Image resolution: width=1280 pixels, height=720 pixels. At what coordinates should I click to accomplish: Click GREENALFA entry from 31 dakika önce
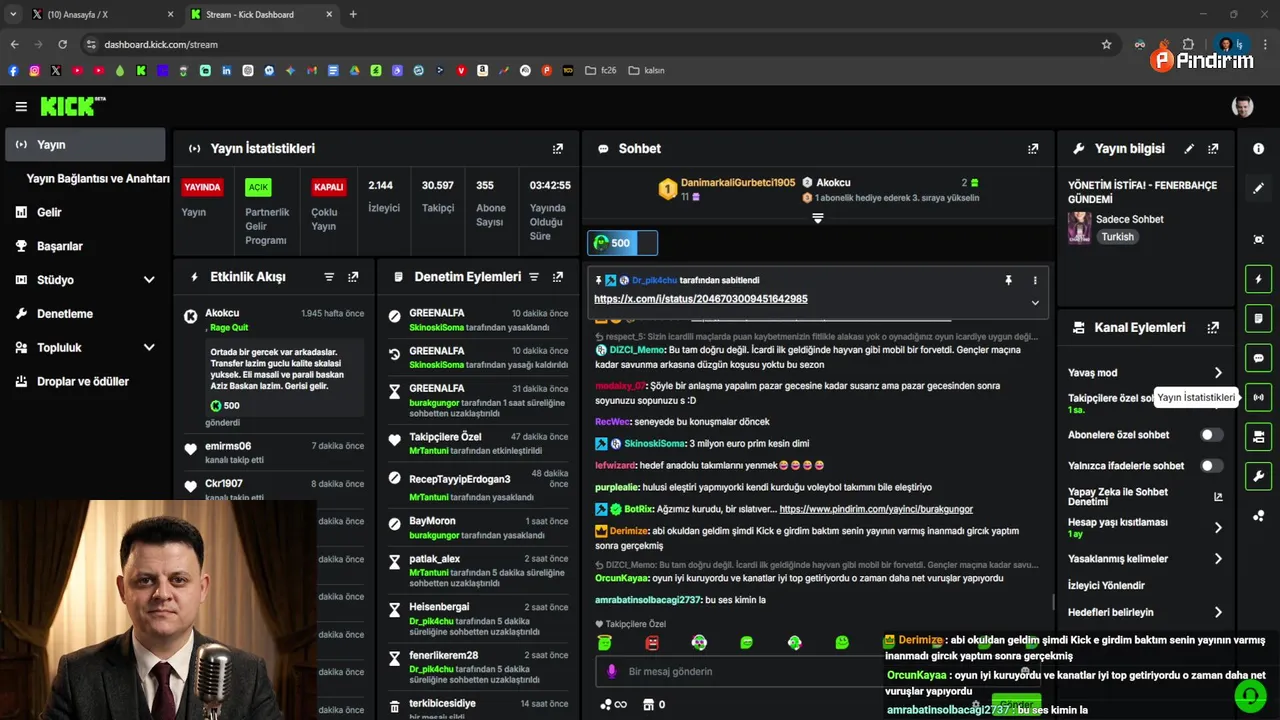tap(479, 401)
